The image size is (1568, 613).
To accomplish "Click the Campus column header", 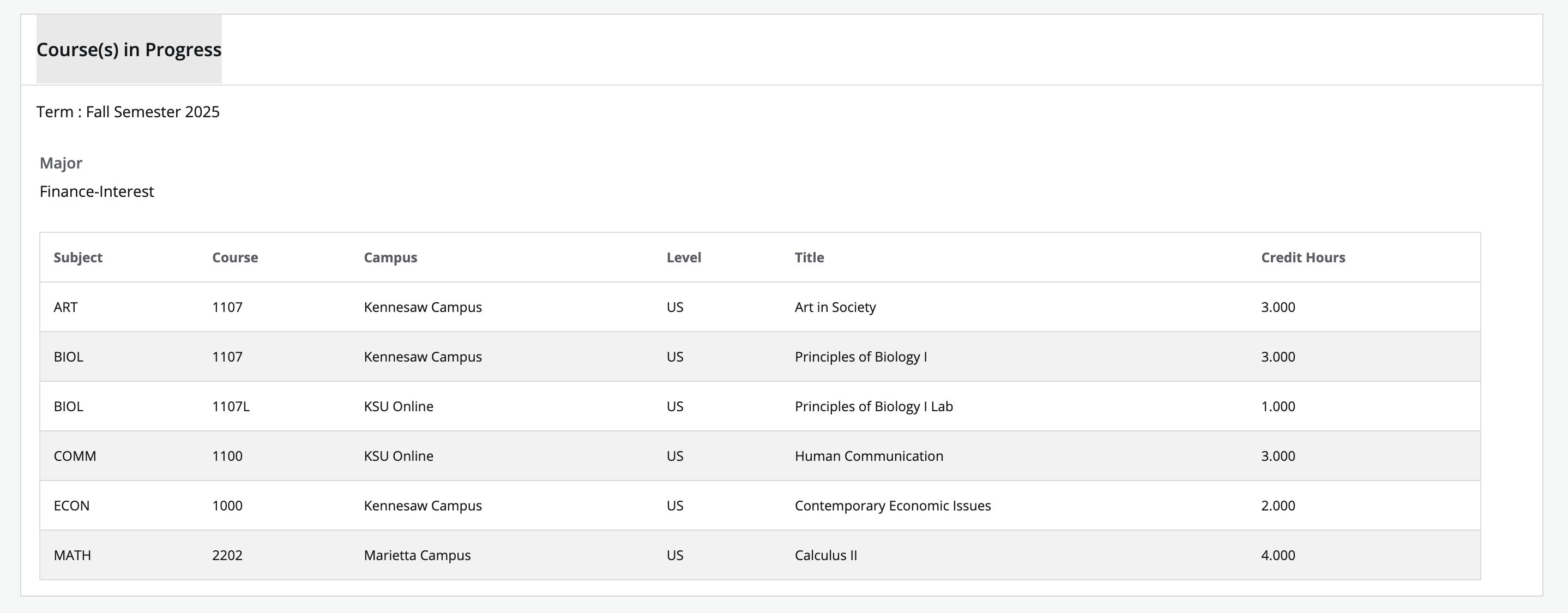I will coord(390,257).
